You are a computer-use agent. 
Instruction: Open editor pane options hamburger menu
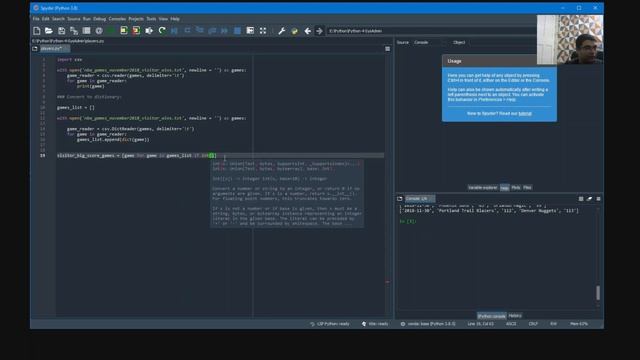tap(387, 49)
